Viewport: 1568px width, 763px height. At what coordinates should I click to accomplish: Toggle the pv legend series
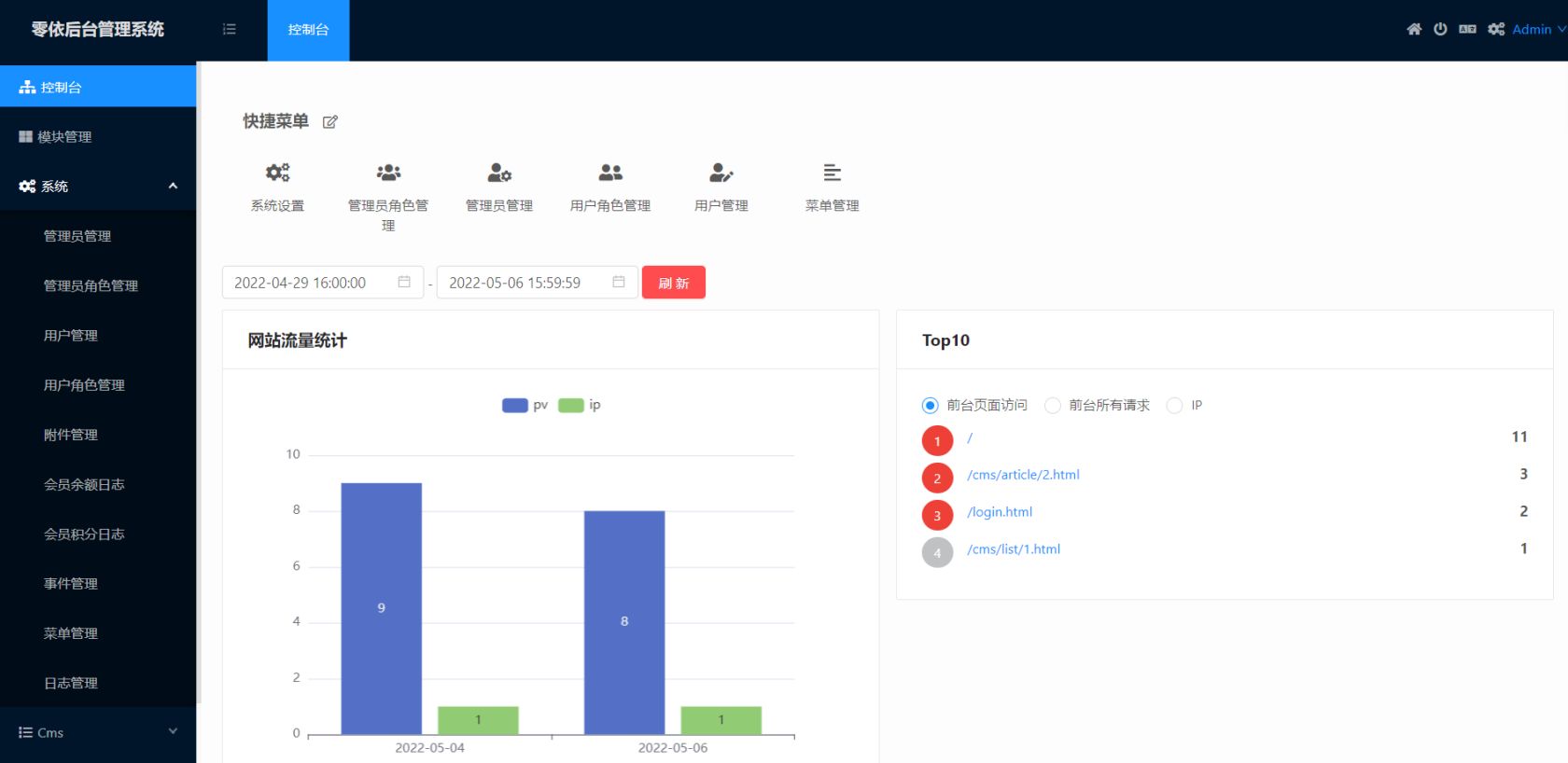coord(525,405)
